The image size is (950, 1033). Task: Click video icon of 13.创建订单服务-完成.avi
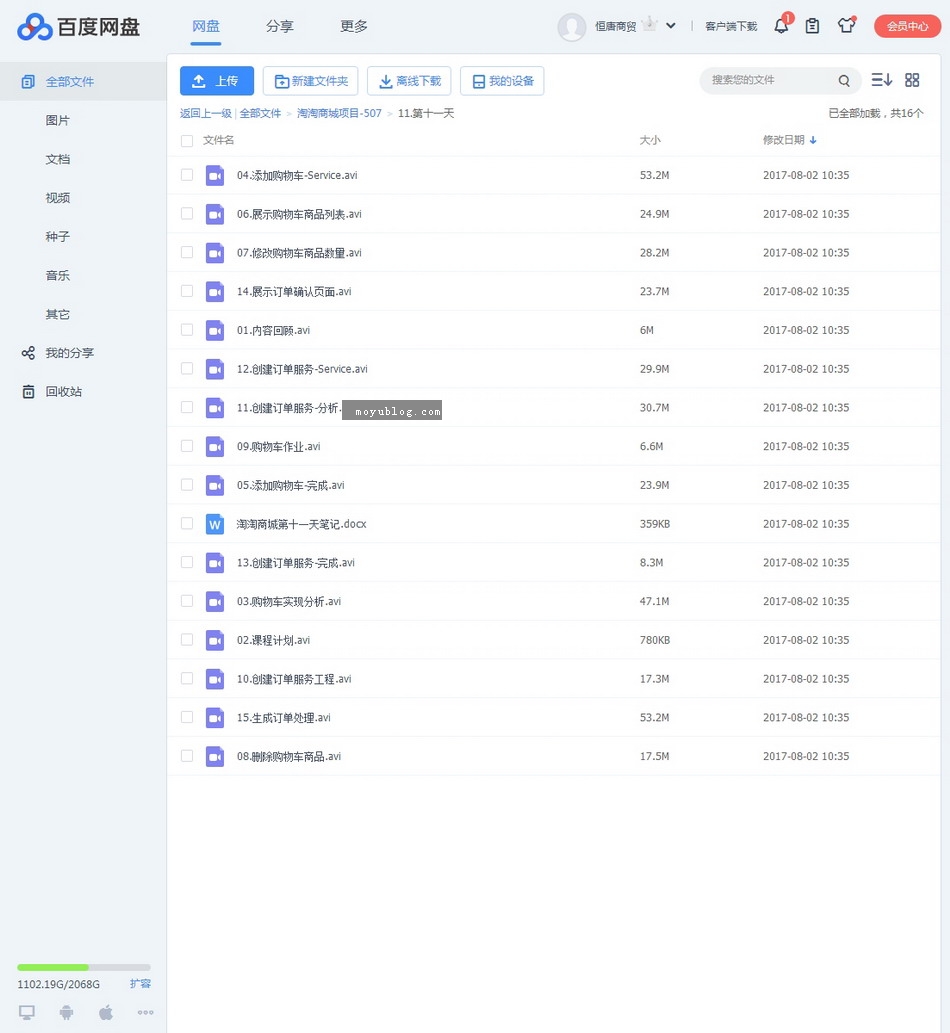coord(215,563)
